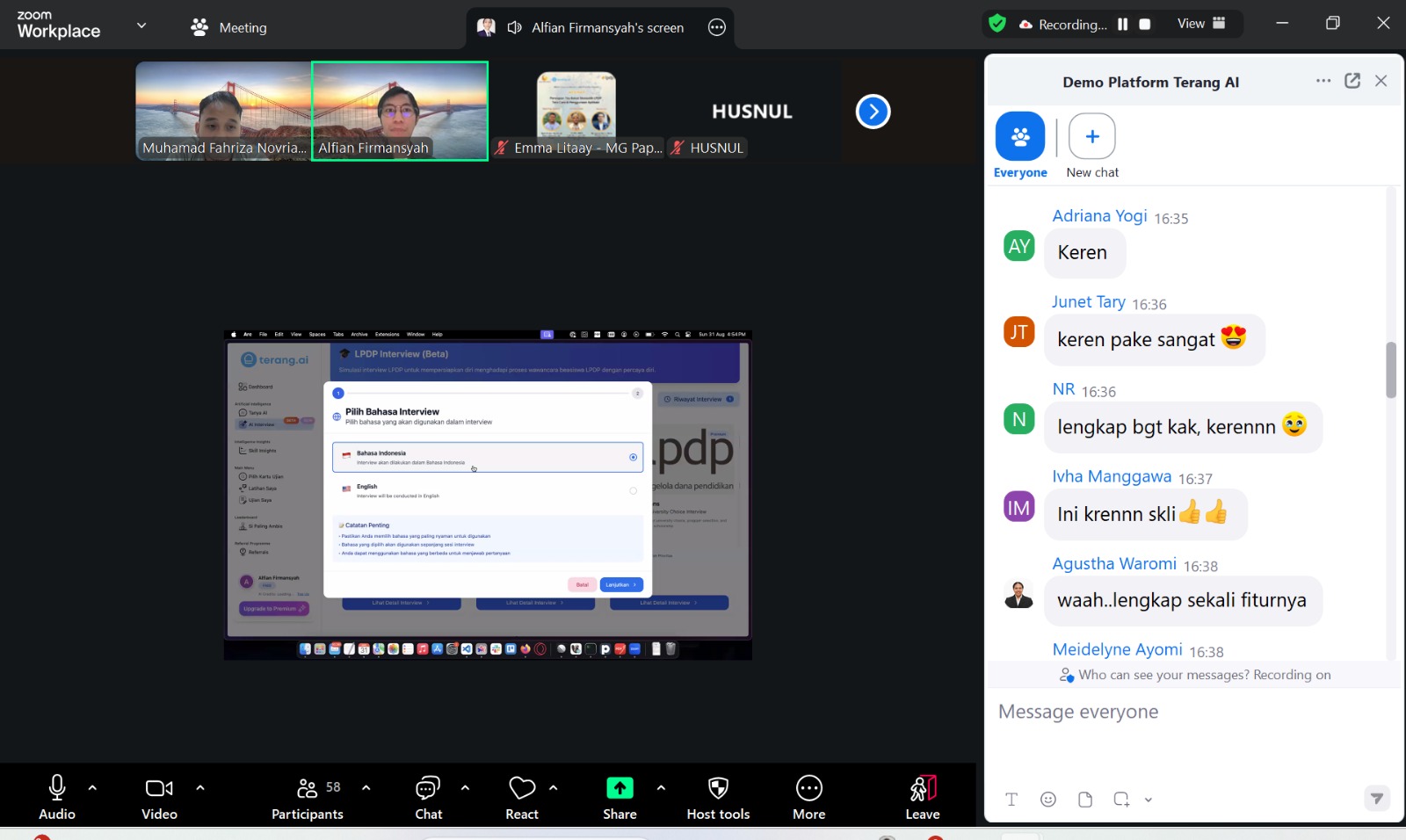Expand the arrow beside React
The width and height of the screenshot is (1406, 840).
554,788
